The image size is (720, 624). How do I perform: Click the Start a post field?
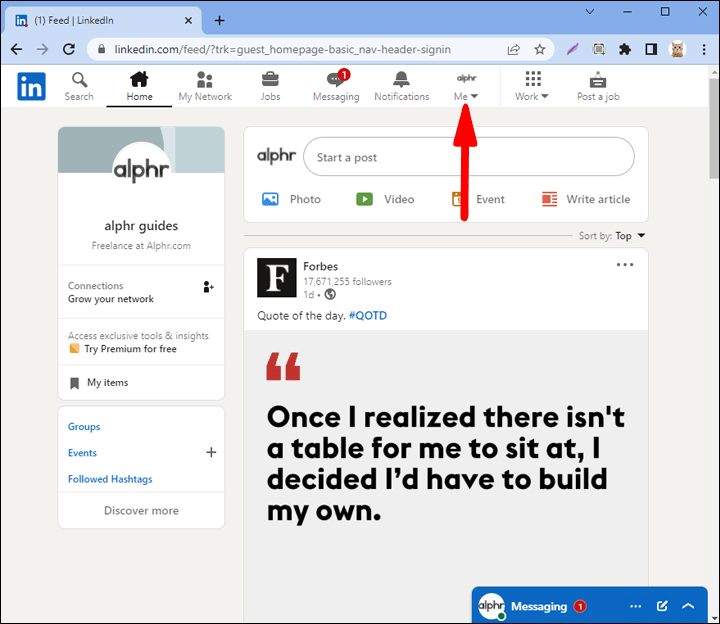click(x=468, y=157)
